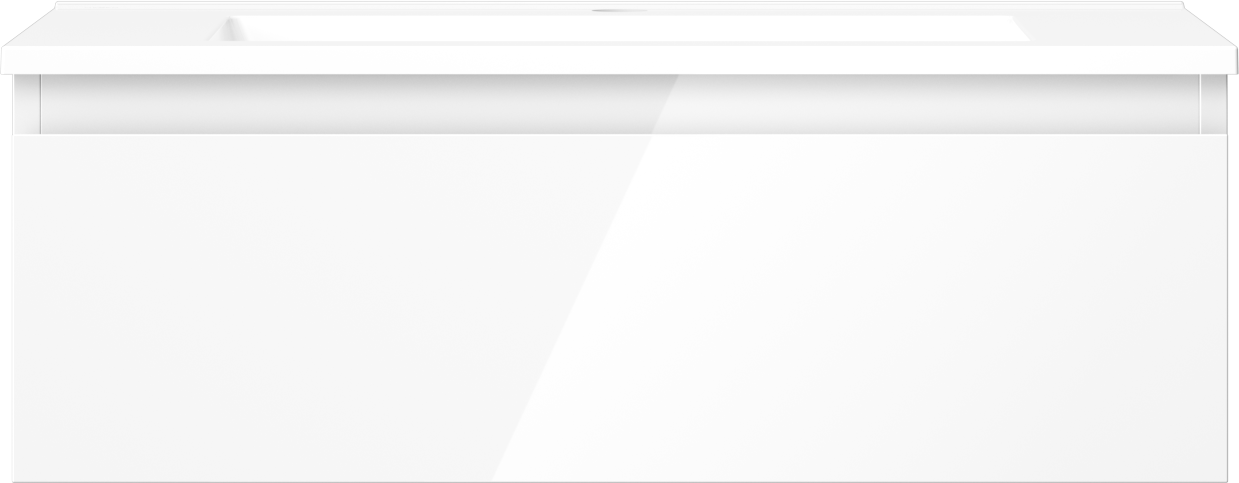Click the left edge of the vanity cabinet

click(x=13, y=278)
